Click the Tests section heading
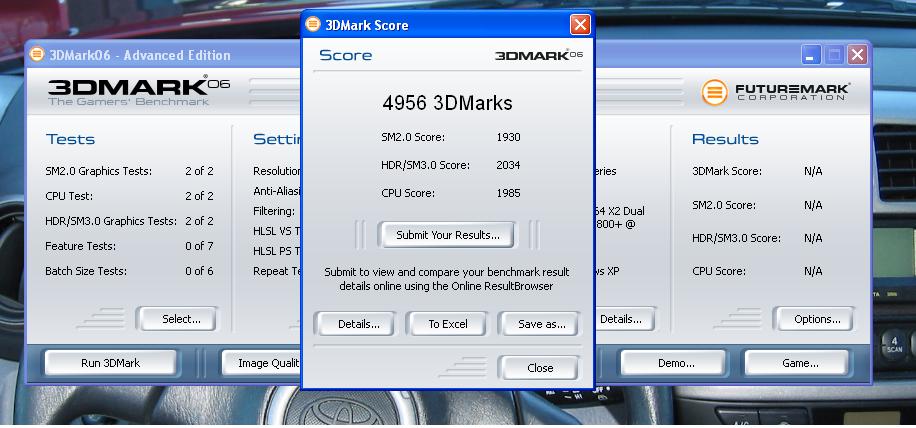 [70, 139]
